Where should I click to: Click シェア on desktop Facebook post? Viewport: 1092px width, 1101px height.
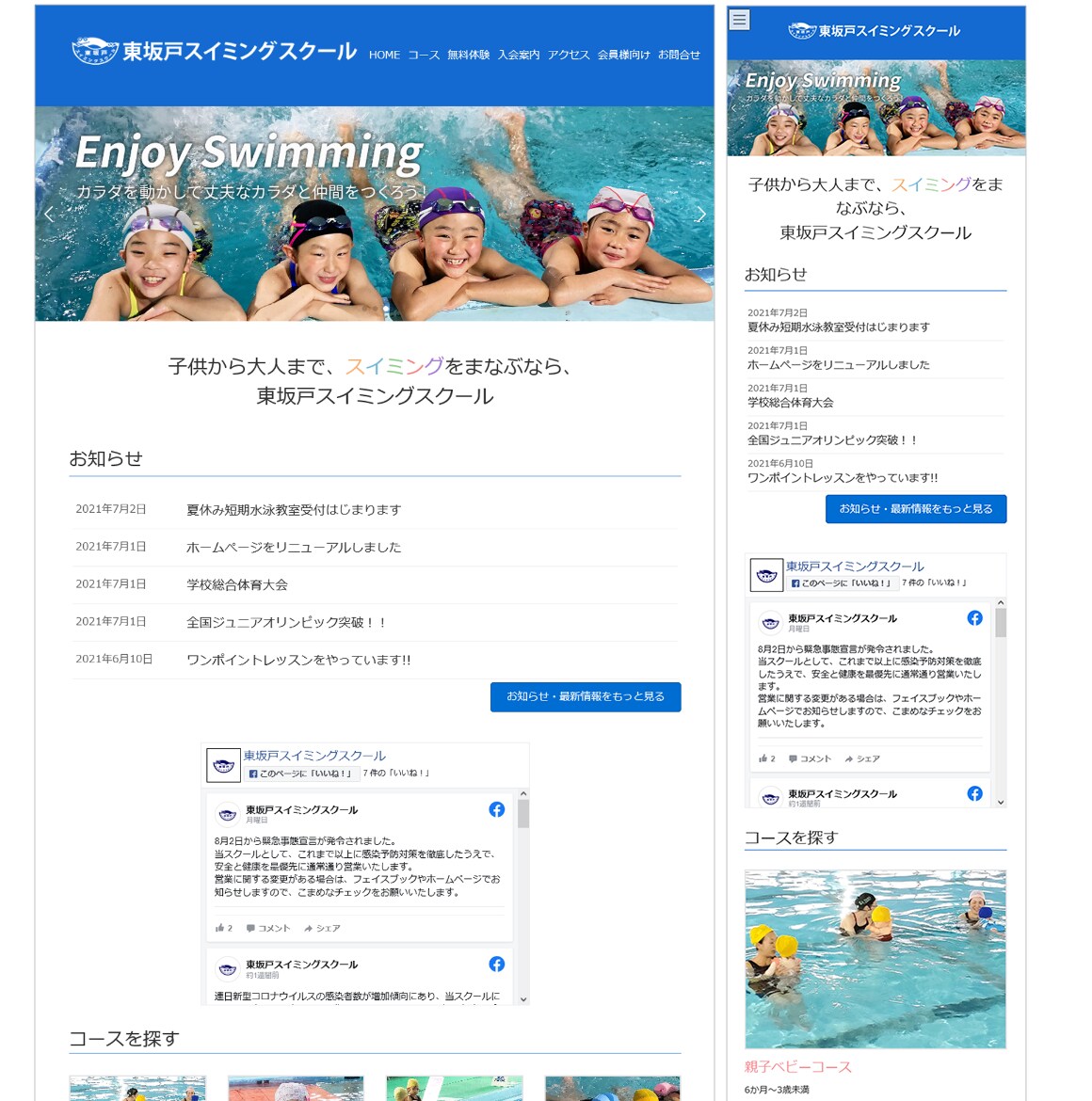point(322,928)
